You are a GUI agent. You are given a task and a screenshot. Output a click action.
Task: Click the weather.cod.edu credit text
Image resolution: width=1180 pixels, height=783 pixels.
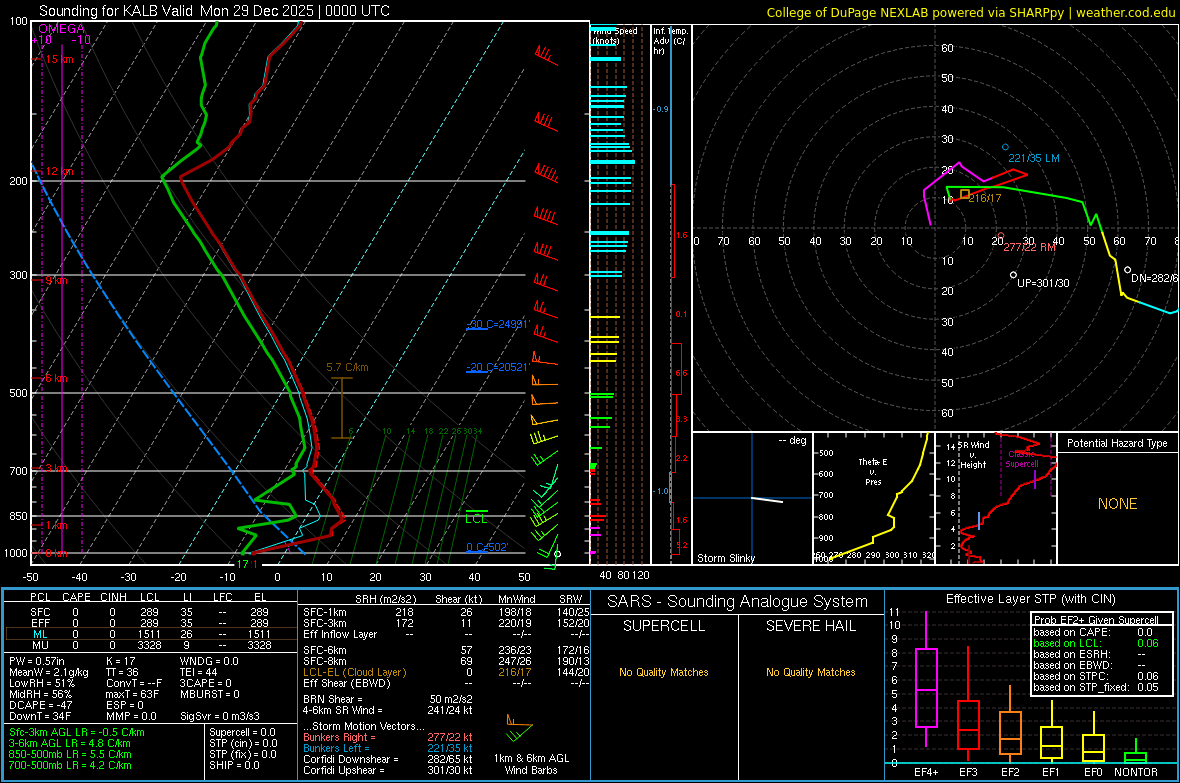tap(1125, 12)
